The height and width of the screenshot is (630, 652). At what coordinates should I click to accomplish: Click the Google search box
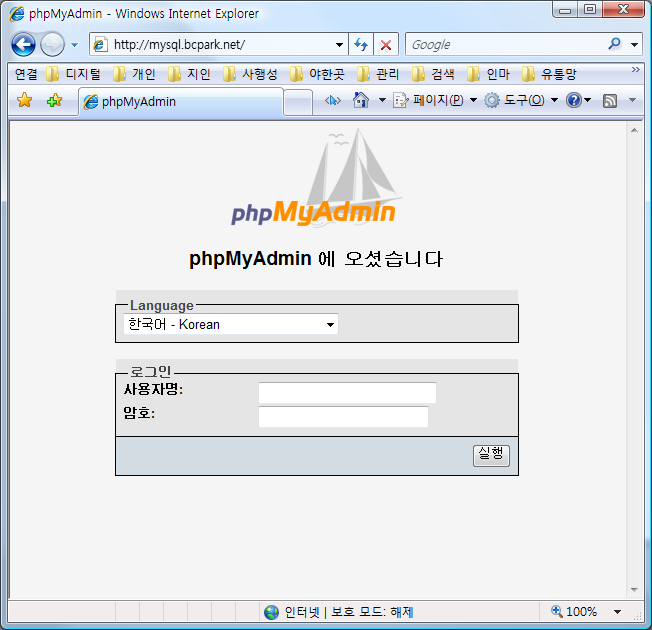point(505,44)
